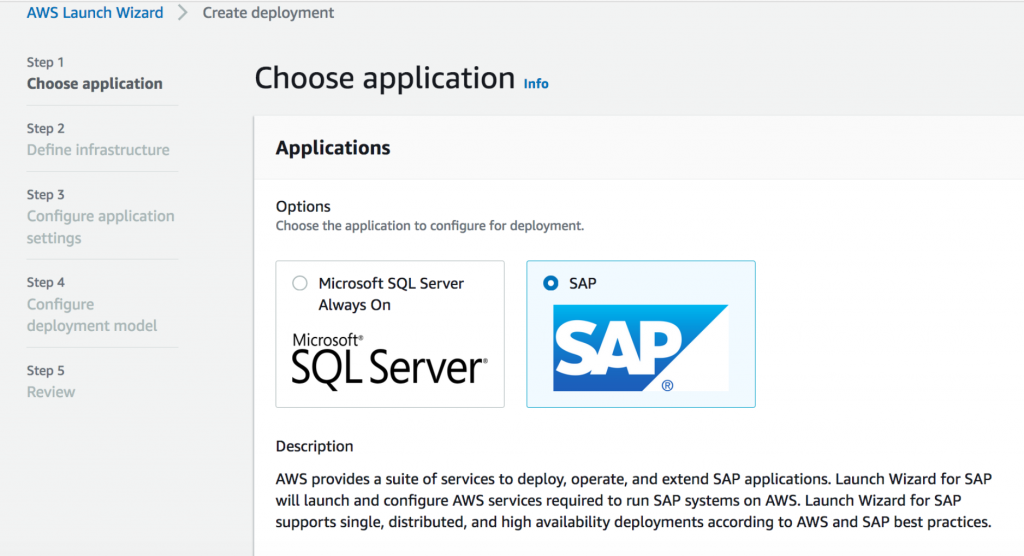Click the Applications panel header
The width and height of the screenshot is (1024, 556).
click(333, 148)
